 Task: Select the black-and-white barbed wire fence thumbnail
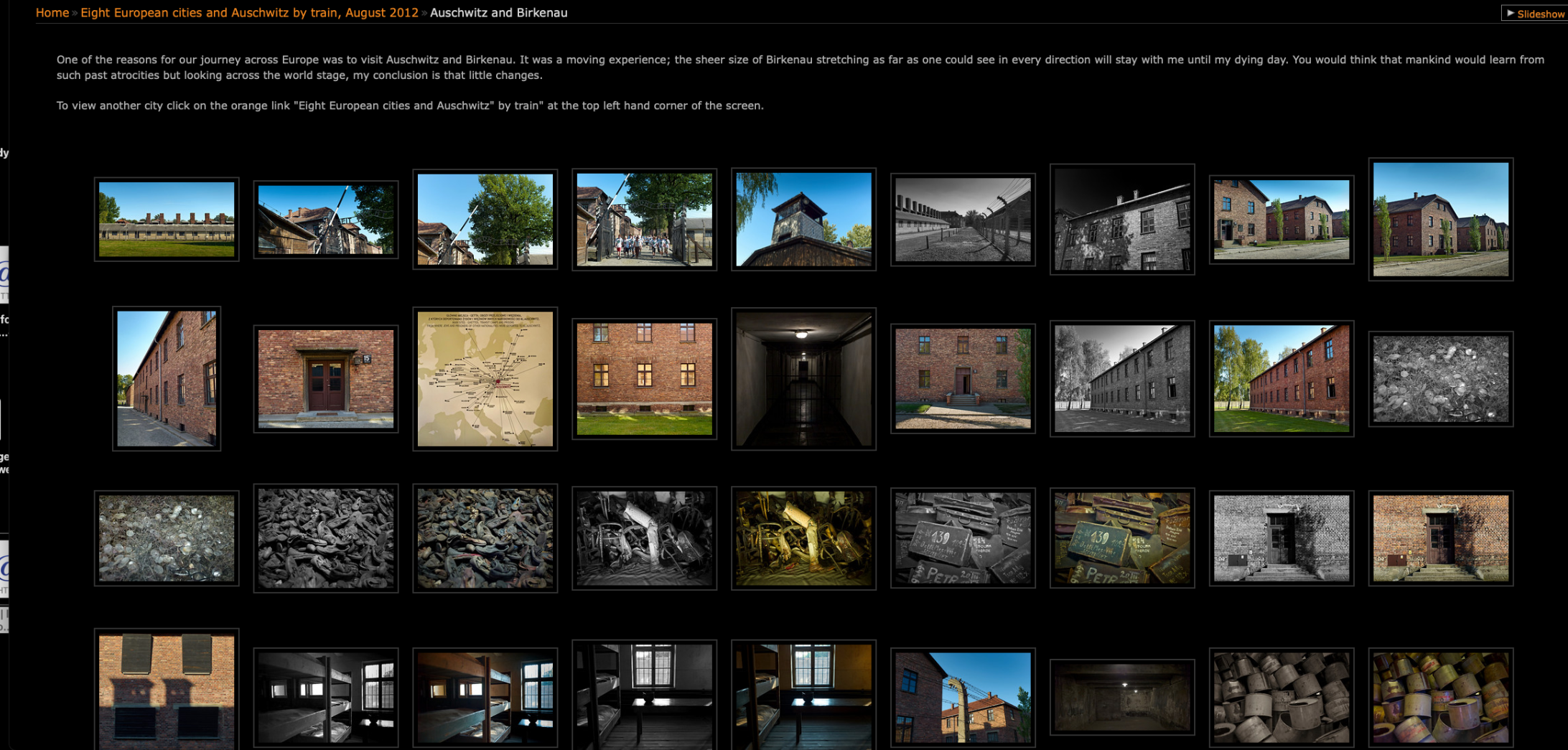(x=963, y=220)
